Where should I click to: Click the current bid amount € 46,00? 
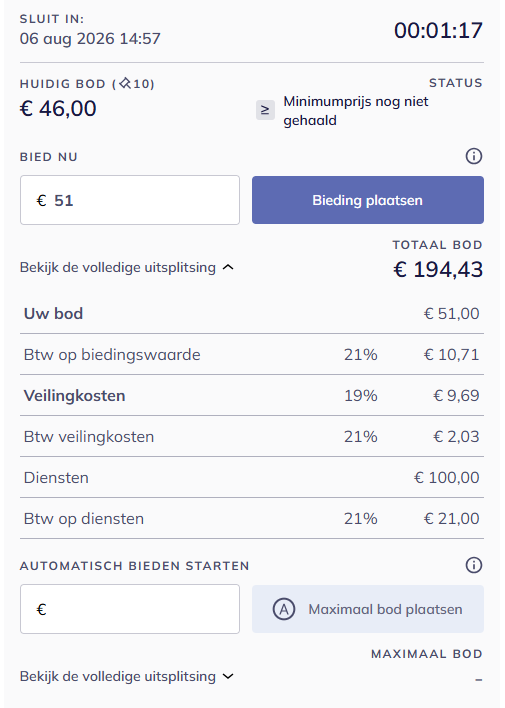[58, 108]
